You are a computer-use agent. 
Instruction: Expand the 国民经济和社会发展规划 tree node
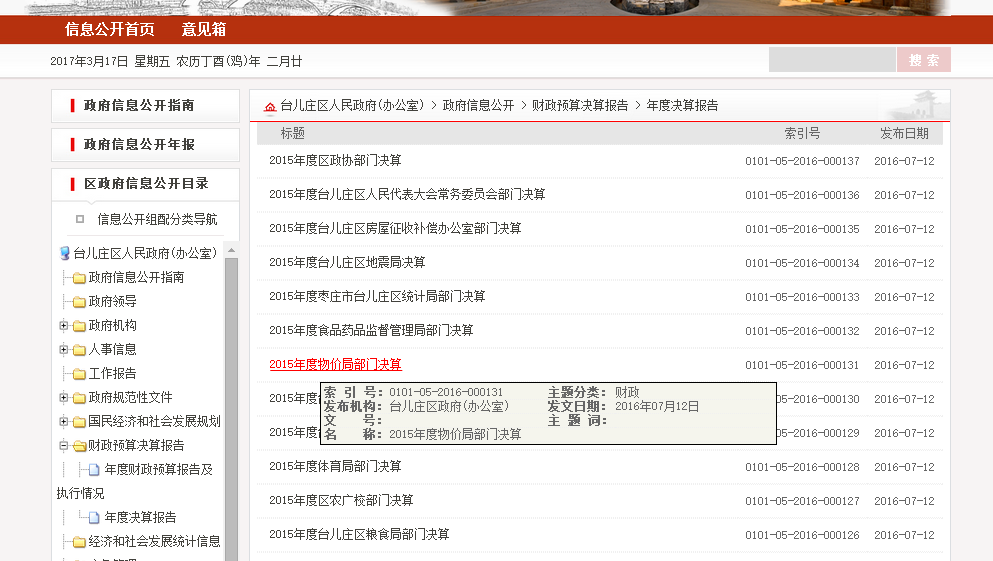pos(64,422)
